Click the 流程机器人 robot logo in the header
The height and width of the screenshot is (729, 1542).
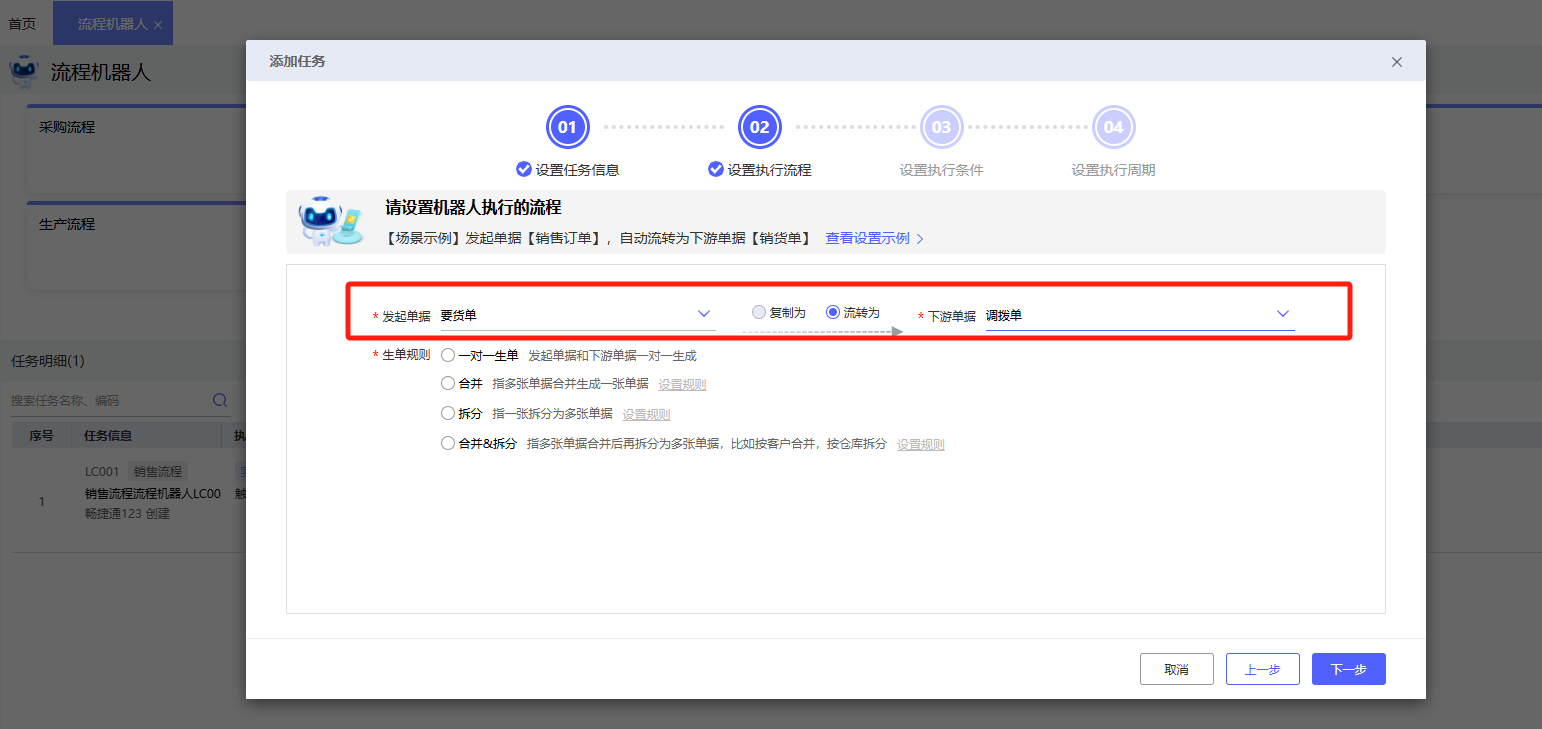[24, 72]
